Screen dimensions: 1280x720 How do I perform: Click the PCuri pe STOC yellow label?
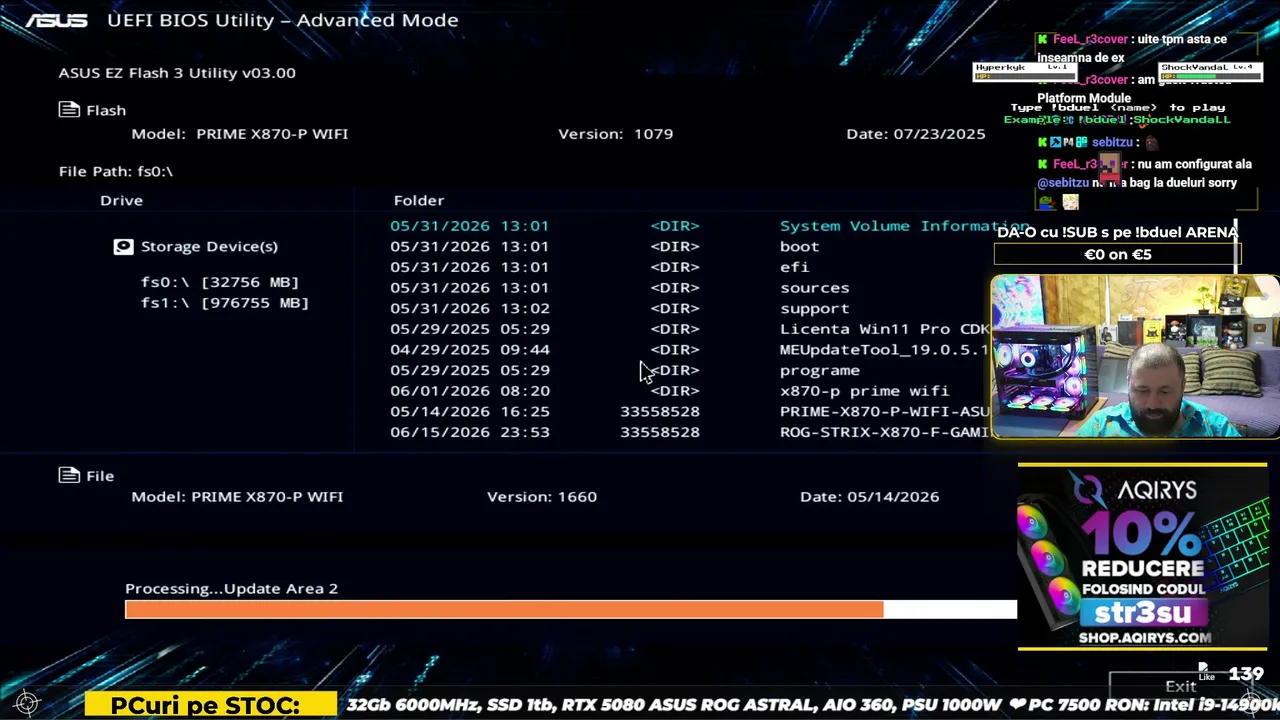(x=211, y=705)
